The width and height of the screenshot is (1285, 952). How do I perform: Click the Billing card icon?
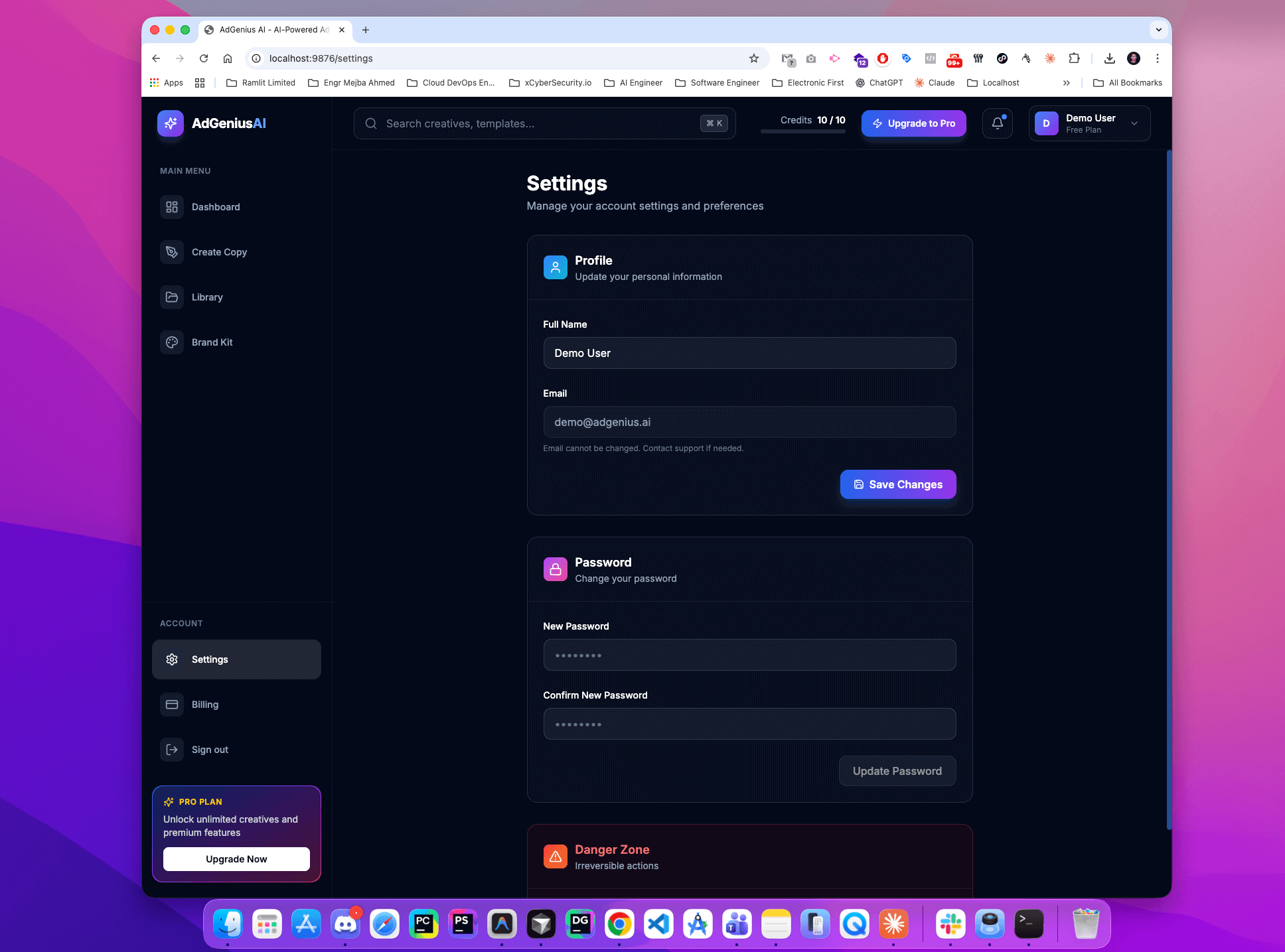(171, 704)
